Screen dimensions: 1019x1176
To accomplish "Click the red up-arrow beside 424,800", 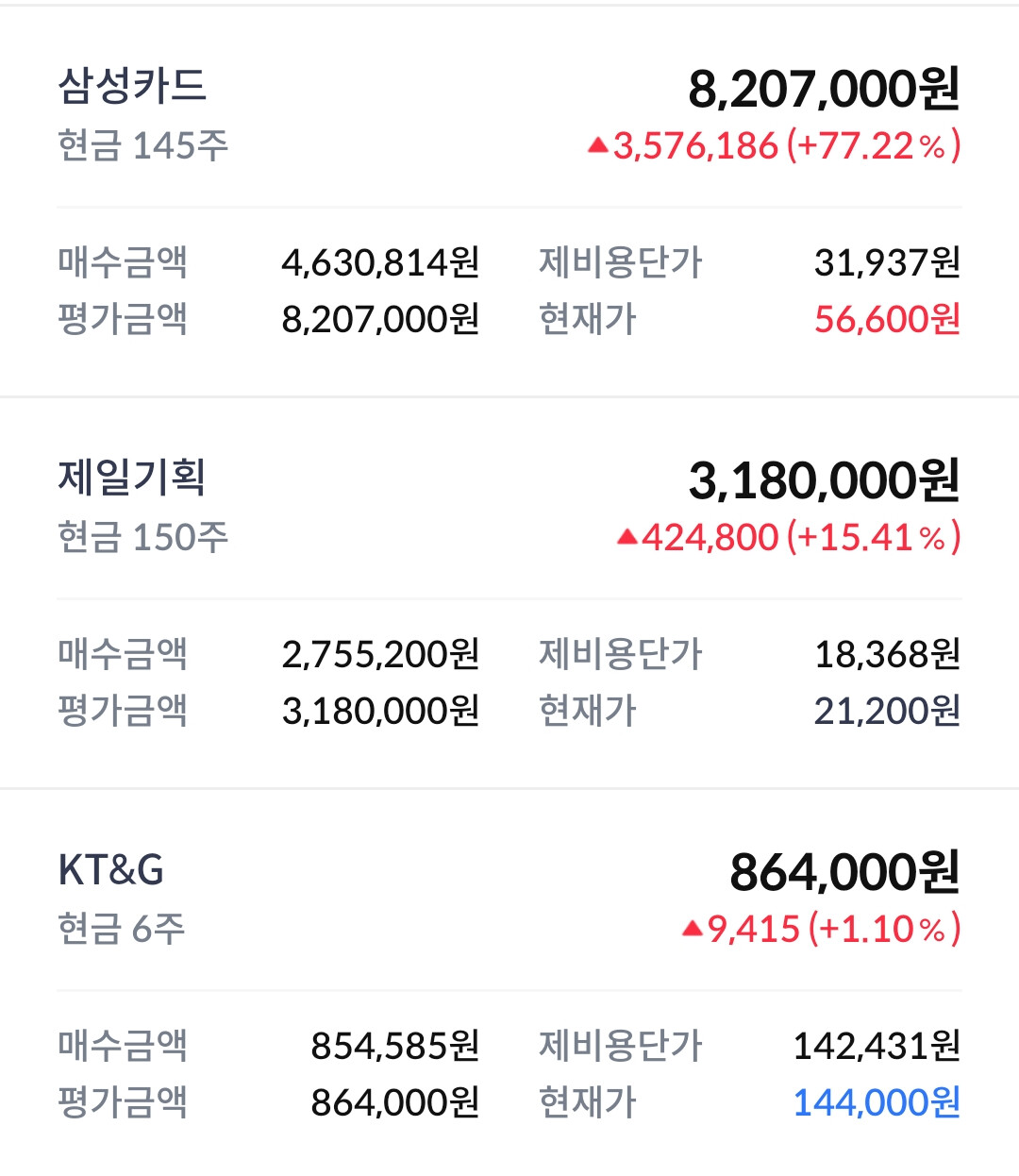I will coord(627,537).
